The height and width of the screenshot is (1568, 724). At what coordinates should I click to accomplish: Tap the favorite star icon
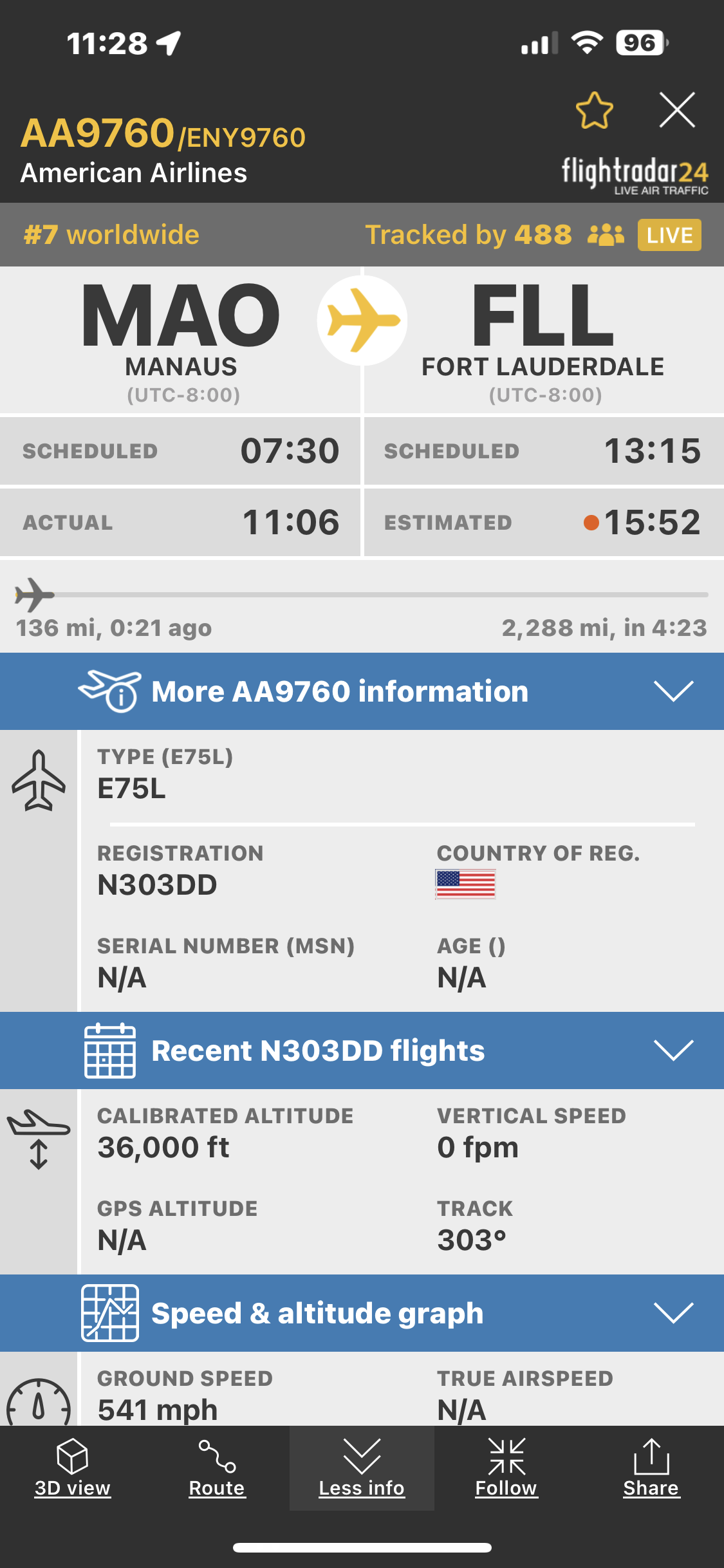point(594,110)
